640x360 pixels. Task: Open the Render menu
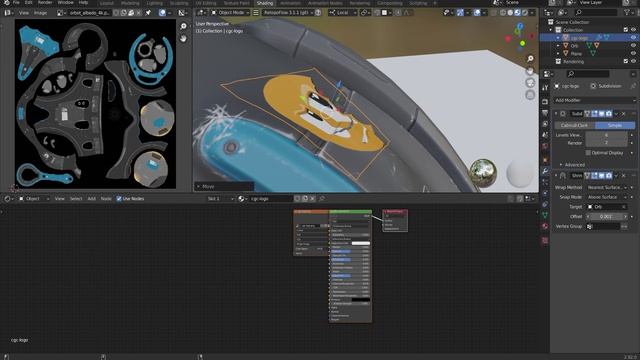[x=45, y=2]
